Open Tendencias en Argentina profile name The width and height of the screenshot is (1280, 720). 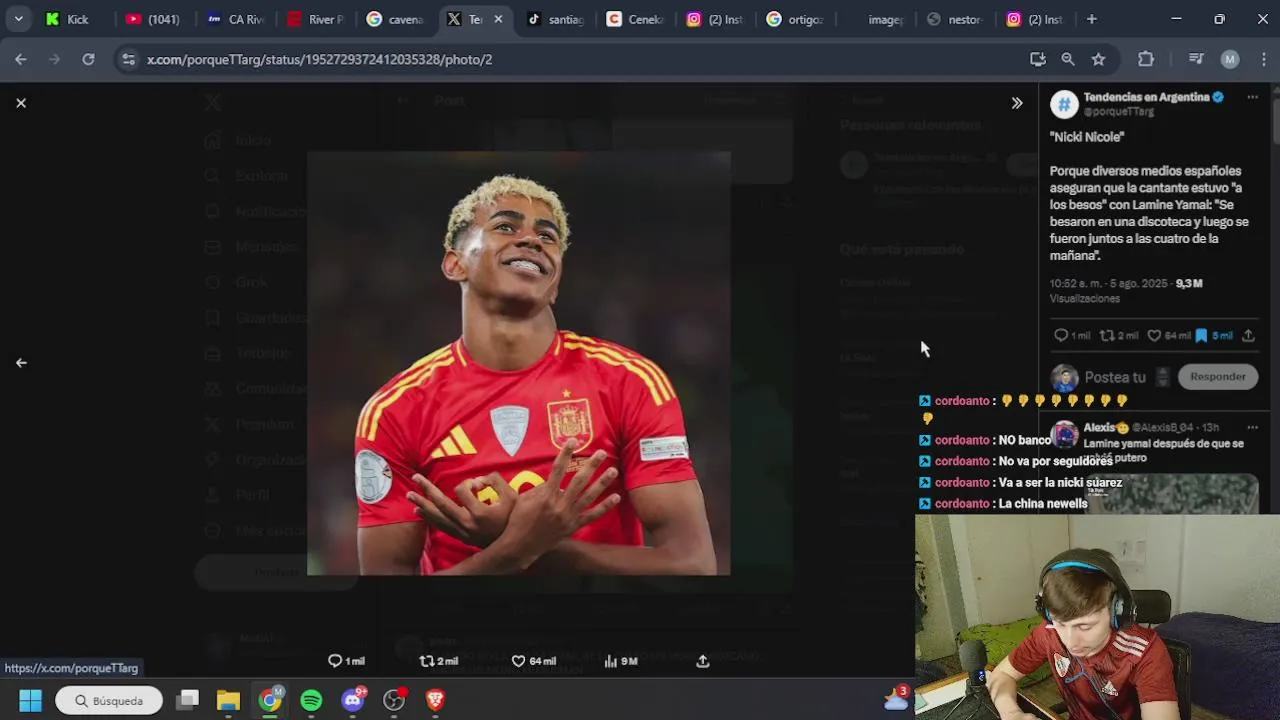coord(1146,97)
